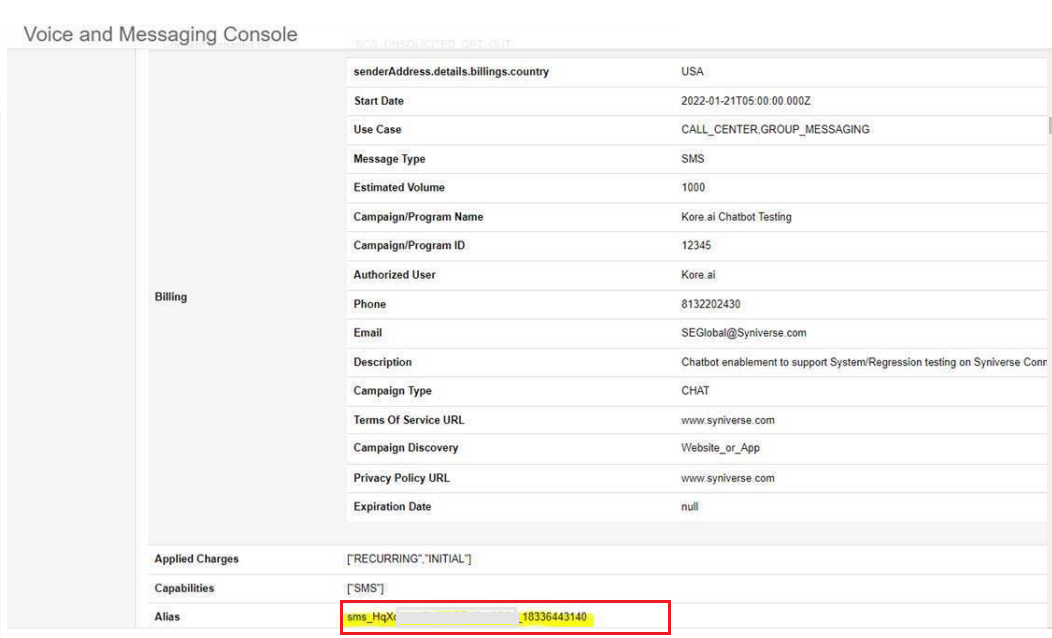Click the Expiration Date value null
This screenshot has height=638, width=1052.
(691, 507)
